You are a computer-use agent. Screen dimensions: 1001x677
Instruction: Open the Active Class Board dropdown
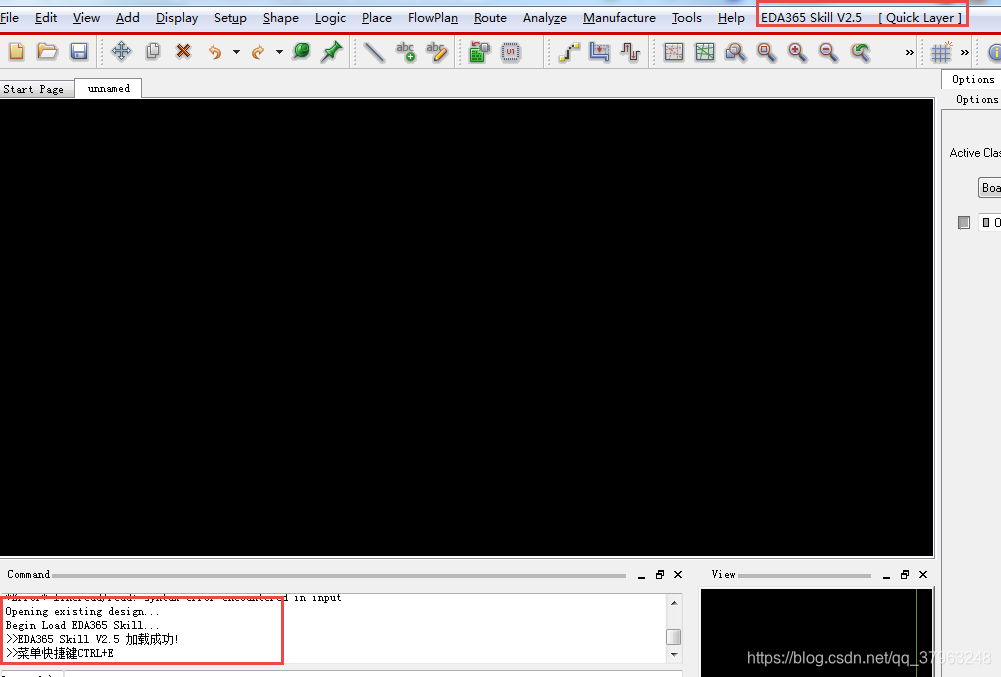tap(989, 187)
